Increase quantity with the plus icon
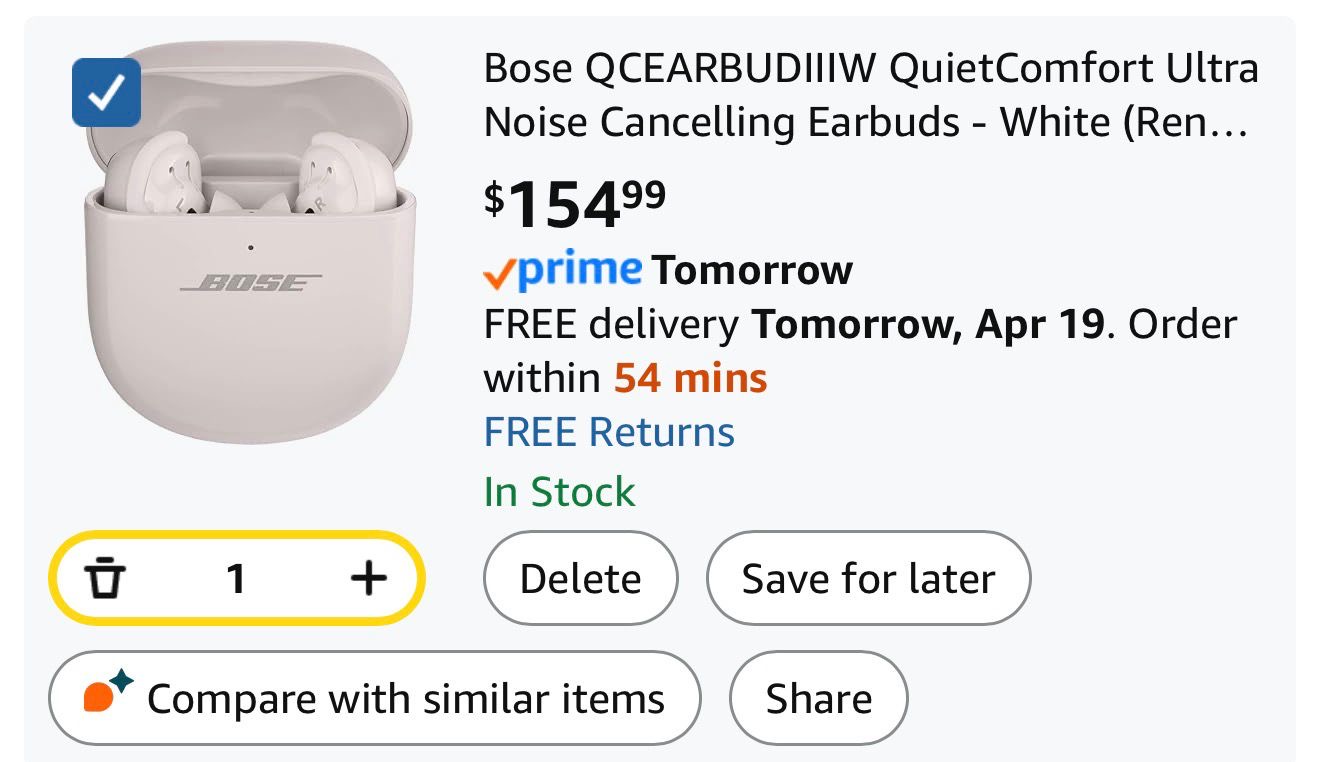This screenshot has width=1320, height=762. 368,578
